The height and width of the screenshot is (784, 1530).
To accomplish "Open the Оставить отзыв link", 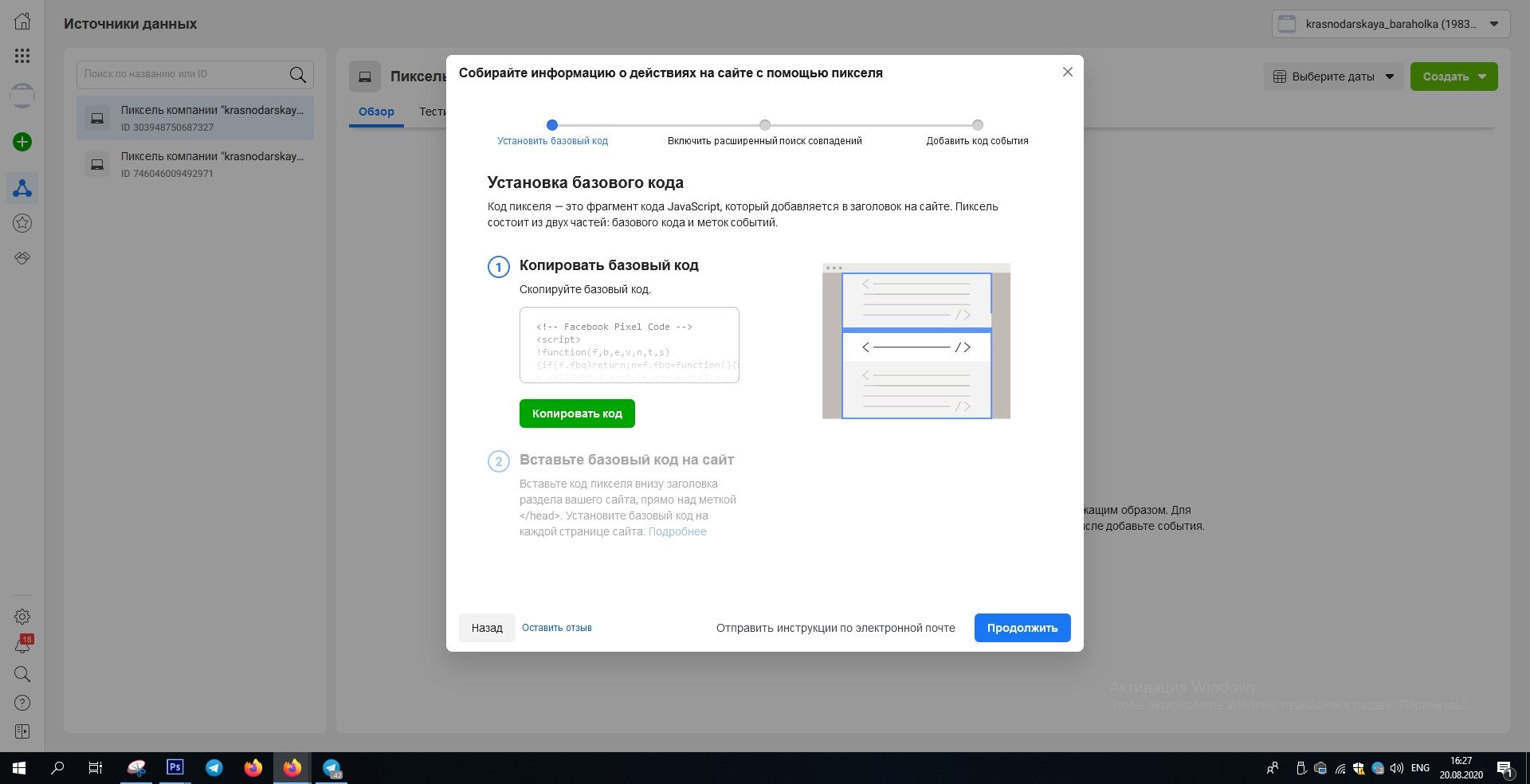I will click(x=557, y=628).
